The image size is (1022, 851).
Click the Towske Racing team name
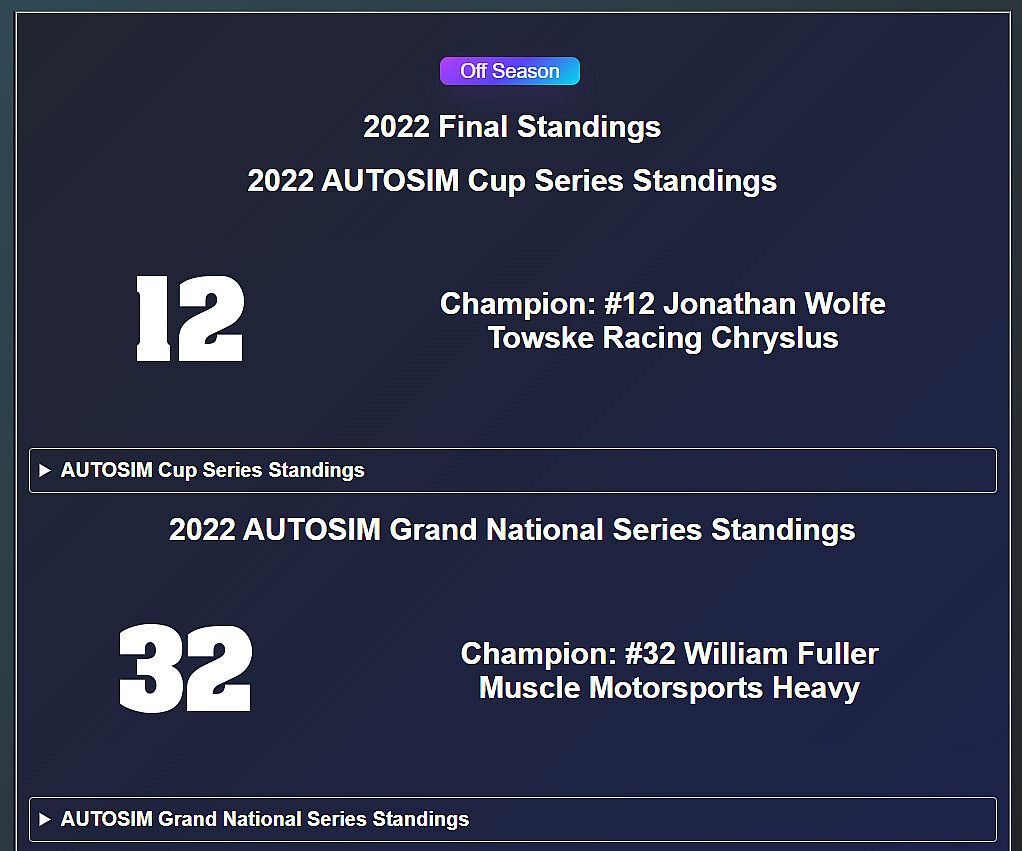(596, 338)
